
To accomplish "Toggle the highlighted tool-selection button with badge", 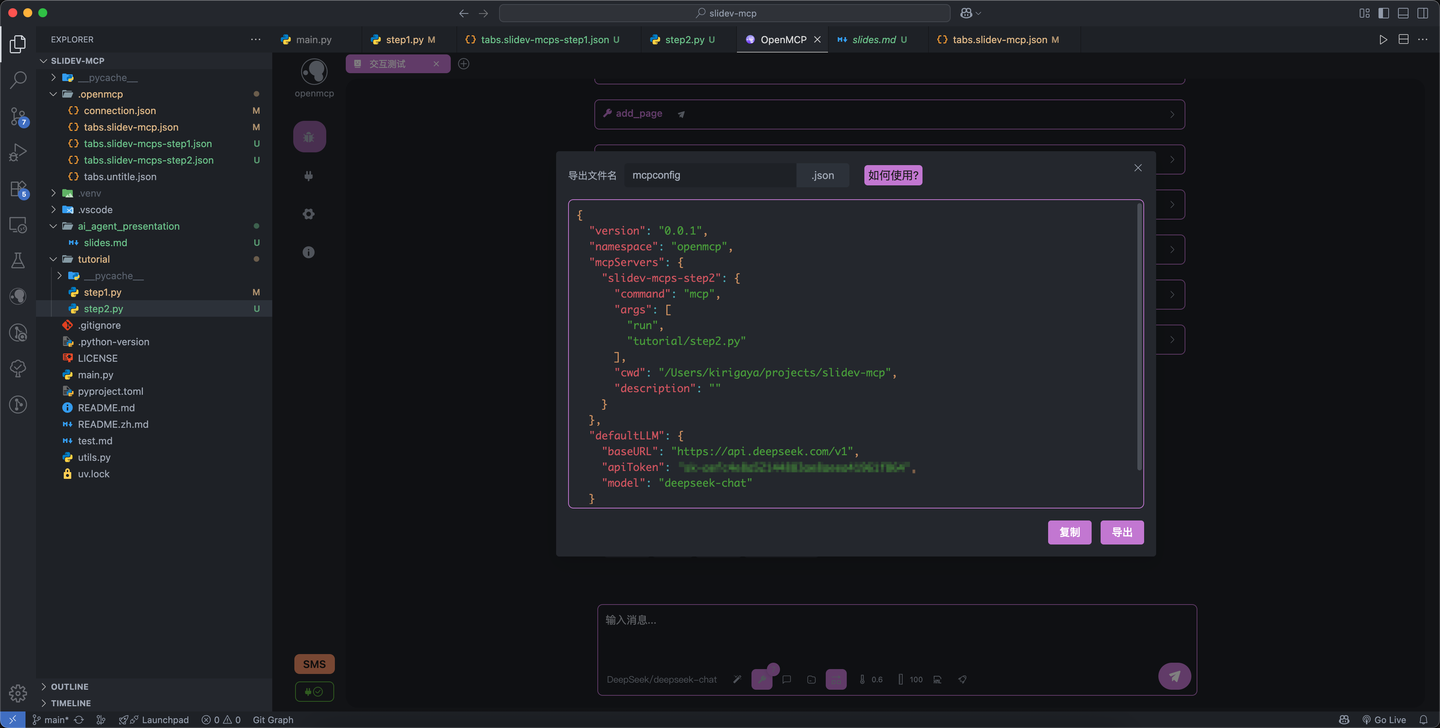I will [763, 678].
